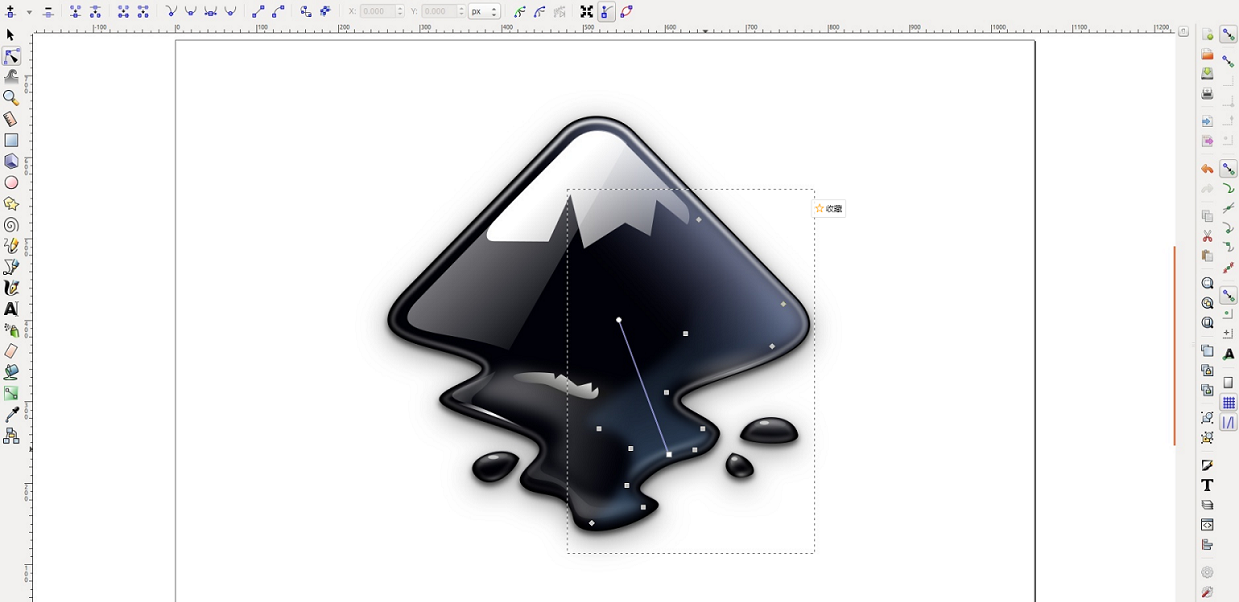Select the Spiral tool
1239x602 pixels.
pyautogui.click(x=11, y=225)
